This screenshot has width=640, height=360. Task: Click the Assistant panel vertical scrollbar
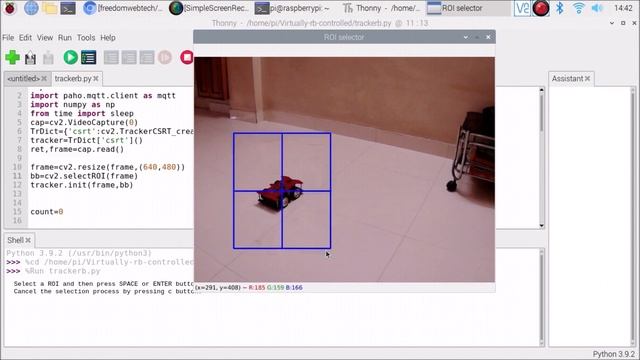pos(633,216)
